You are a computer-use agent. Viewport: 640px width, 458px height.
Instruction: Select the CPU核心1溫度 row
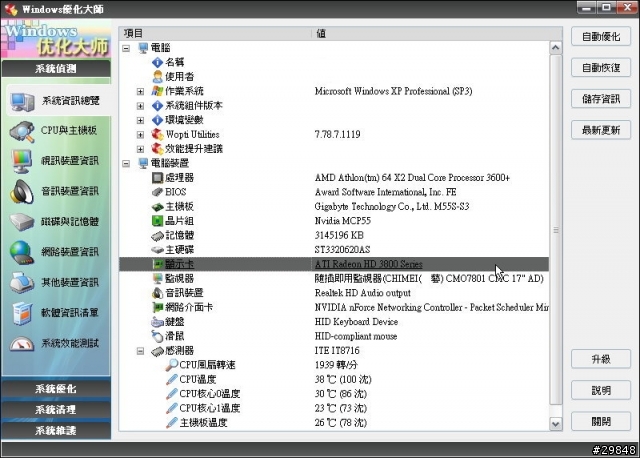(x=334, y=408)
